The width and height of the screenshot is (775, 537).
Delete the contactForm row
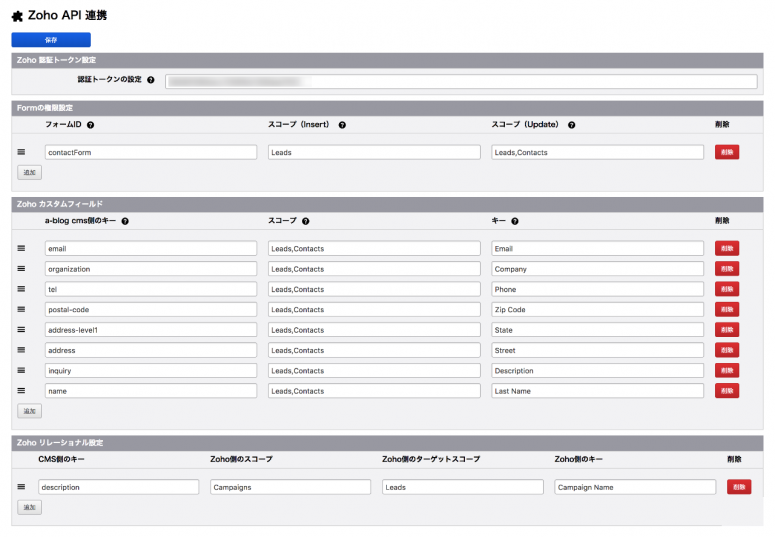pyautogui.click(x=727, y=152)
